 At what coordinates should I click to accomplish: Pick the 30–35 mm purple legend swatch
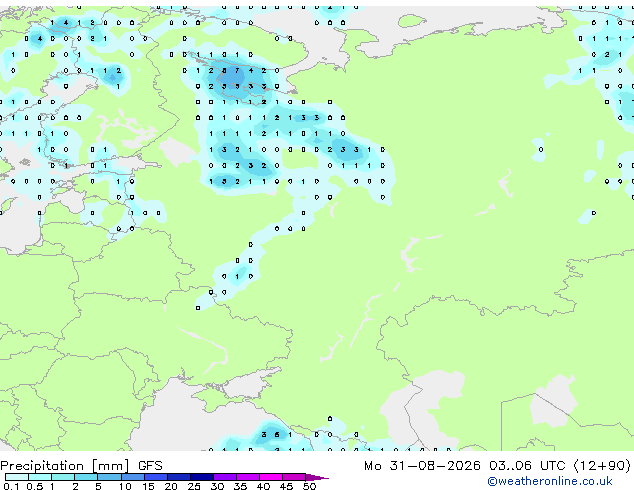coord(225,477)
